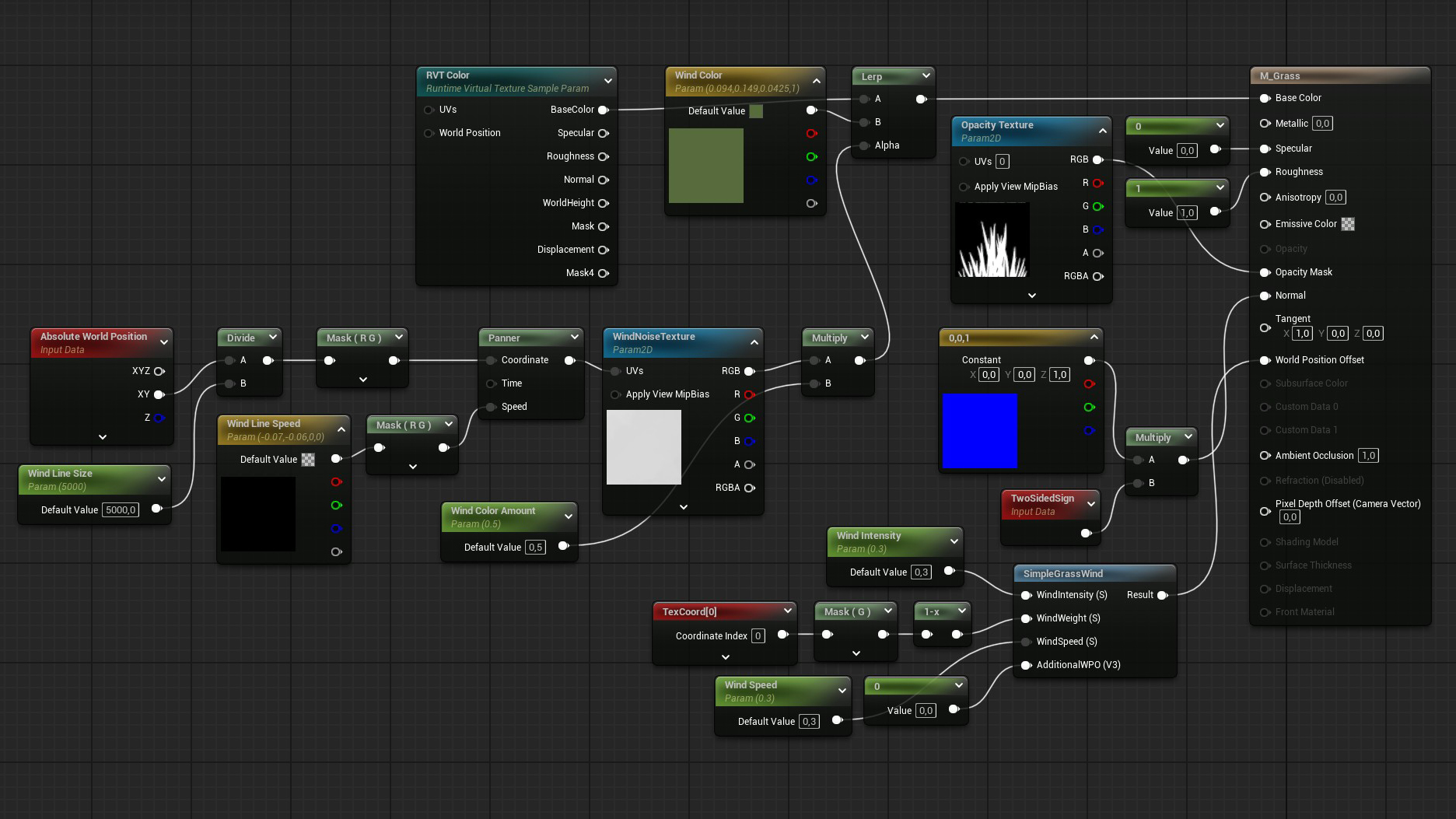Click the Input Data pin on TwoSidedSign
Screen dimensions: 1456x819
click(1086, 533)
